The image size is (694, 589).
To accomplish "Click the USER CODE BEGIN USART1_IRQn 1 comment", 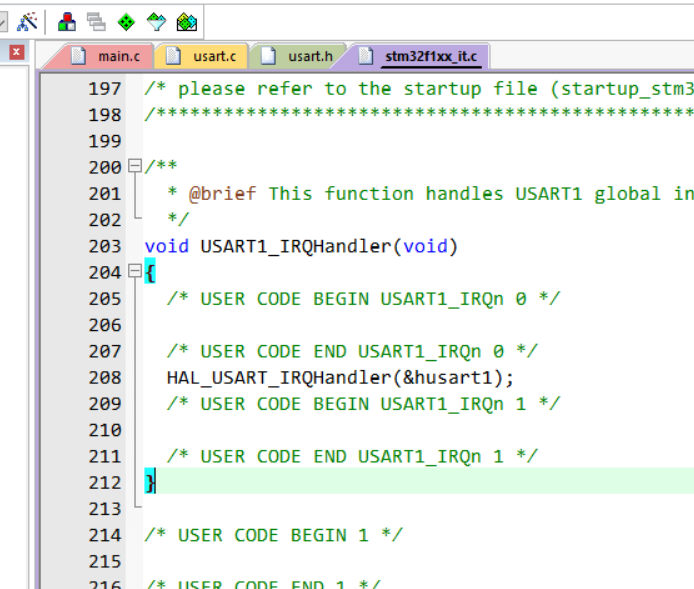I will click(x=363, y=404).
